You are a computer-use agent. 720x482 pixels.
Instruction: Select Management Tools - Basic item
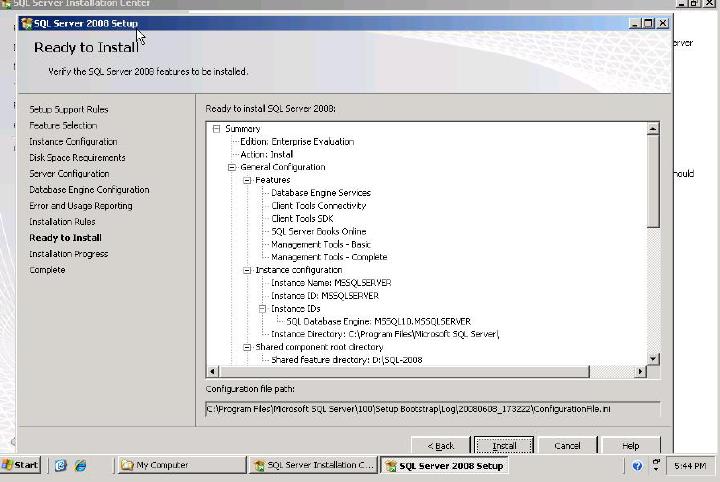pos(321,245)
